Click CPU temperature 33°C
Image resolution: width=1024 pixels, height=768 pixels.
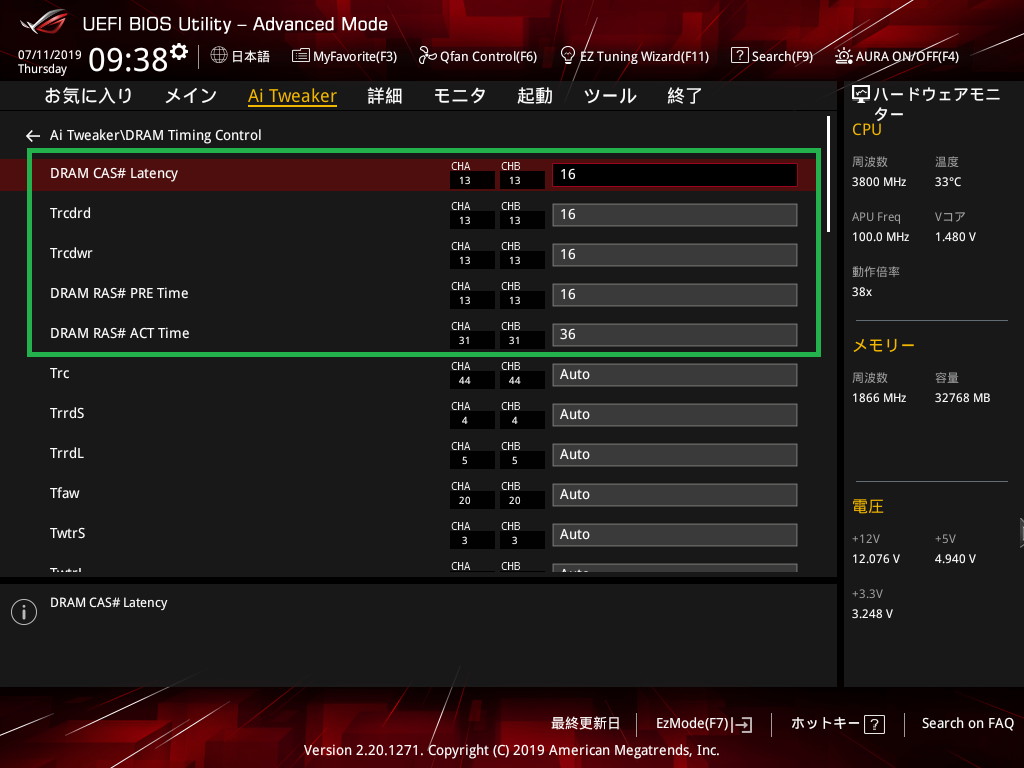pyautogui.click(x=948, y=182)
